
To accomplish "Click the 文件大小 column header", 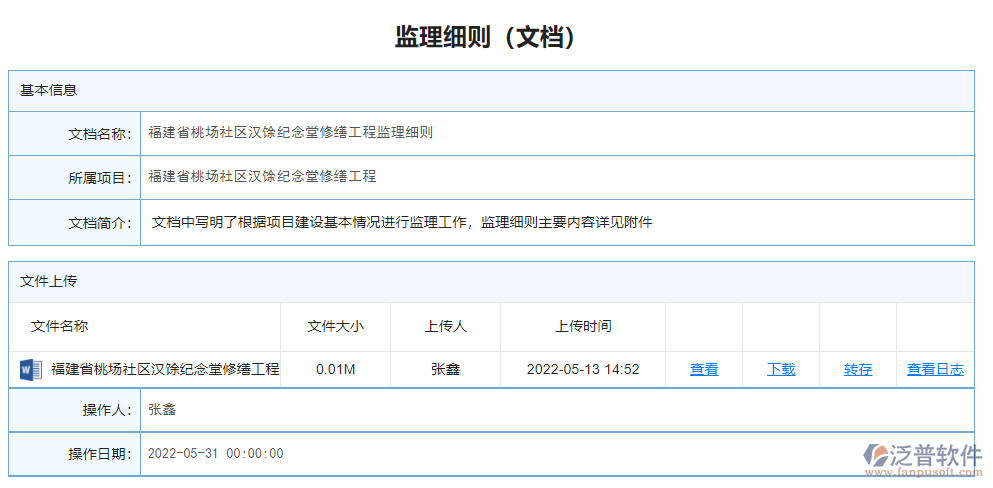I will coord(335,326).
